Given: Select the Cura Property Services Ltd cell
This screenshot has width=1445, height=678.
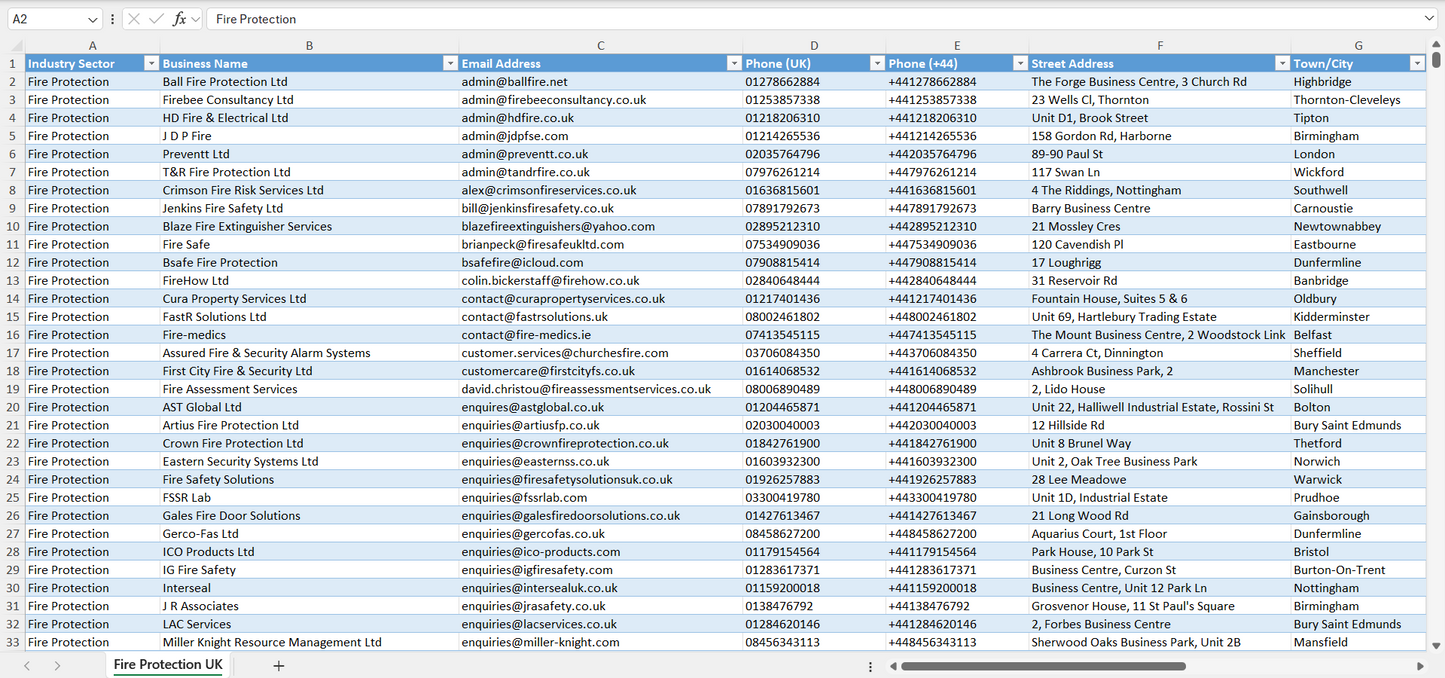Looking at the screenshot, I should [310, 298].
